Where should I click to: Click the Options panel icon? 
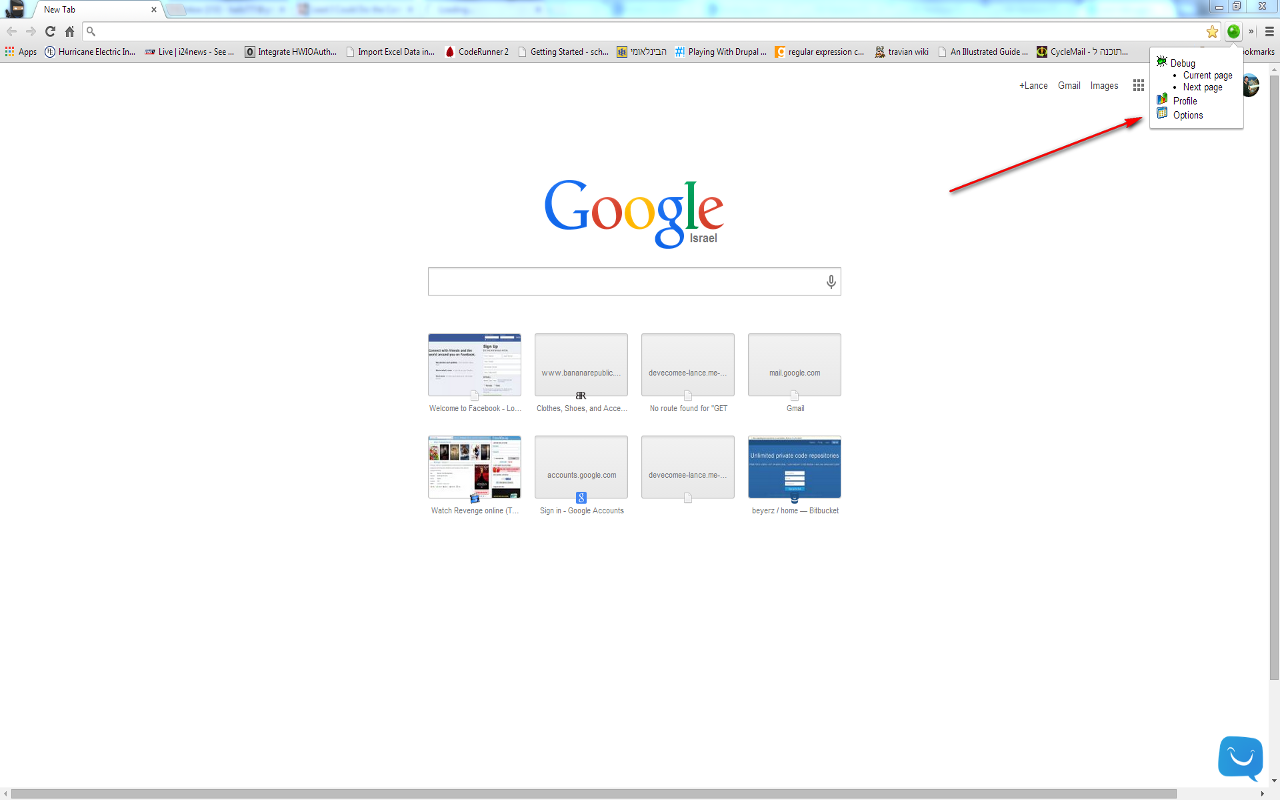(1162, 113)
